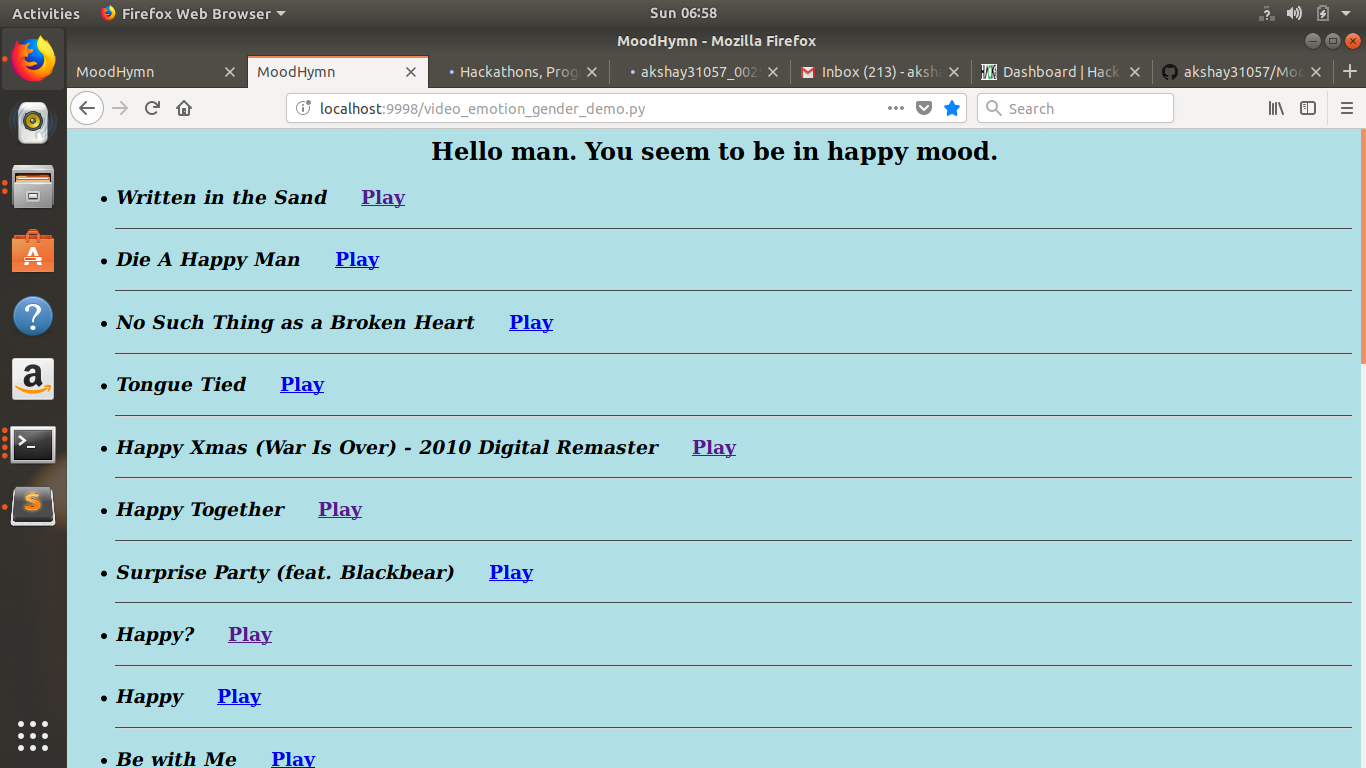Play Be with Me song

[293, 758]
